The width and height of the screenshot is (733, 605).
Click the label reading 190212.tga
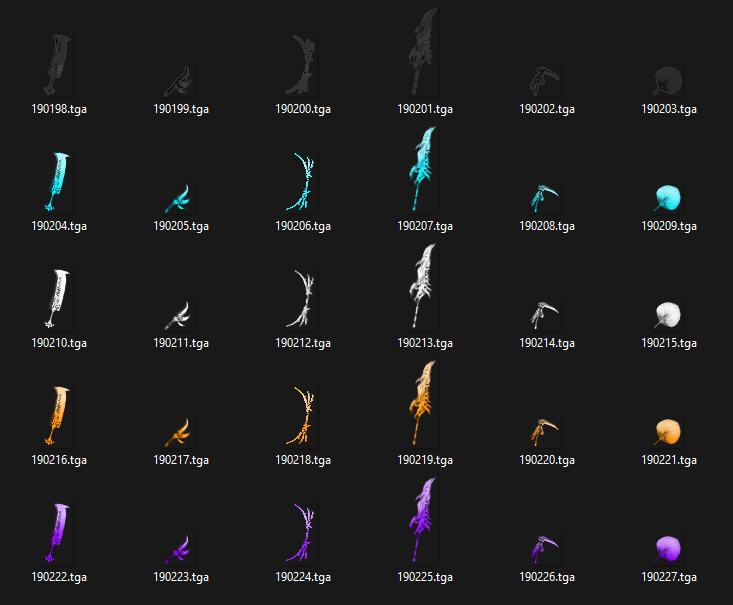coord(303,343)
